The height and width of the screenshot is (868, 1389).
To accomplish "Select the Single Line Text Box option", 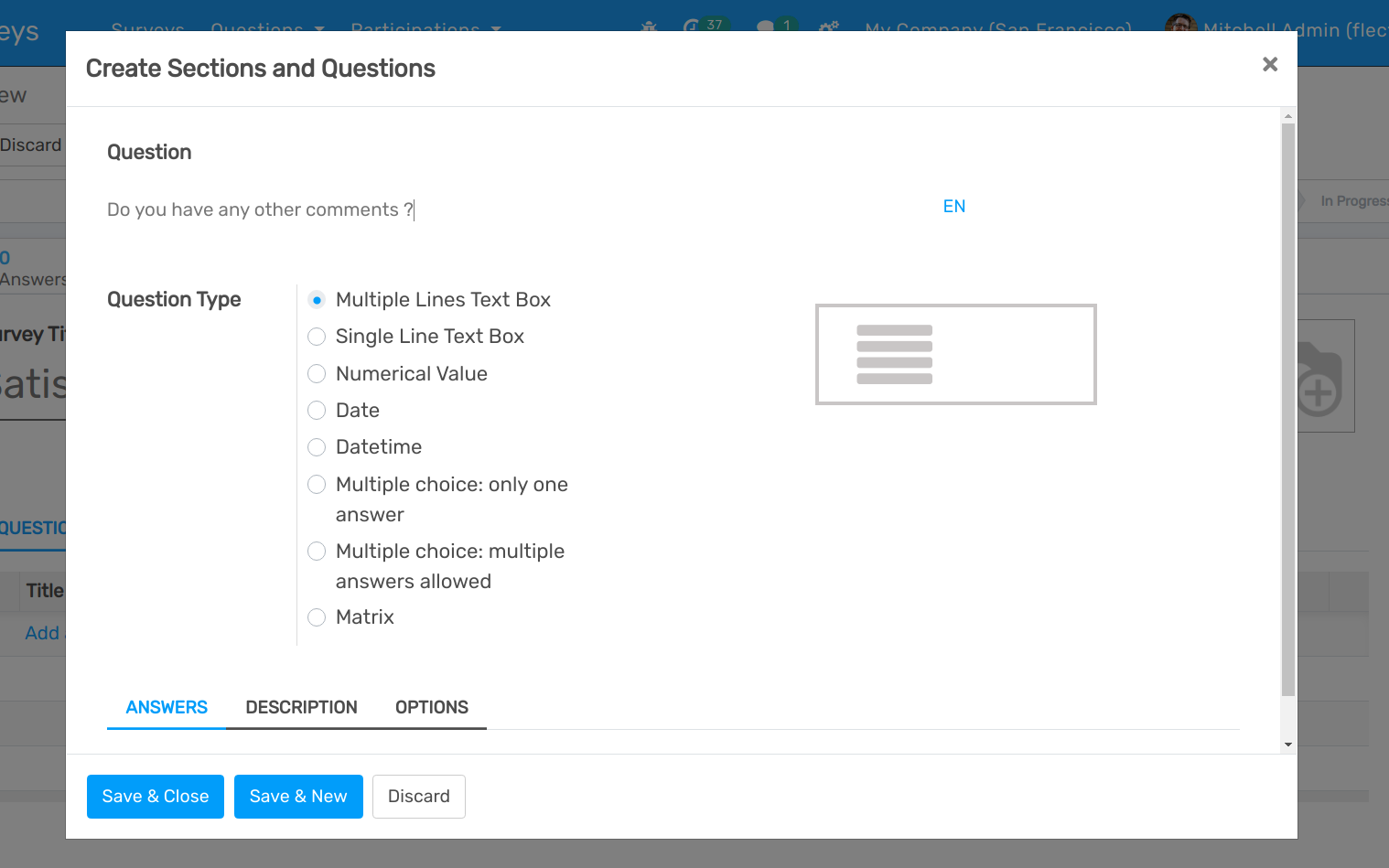I will coord(316,337).
